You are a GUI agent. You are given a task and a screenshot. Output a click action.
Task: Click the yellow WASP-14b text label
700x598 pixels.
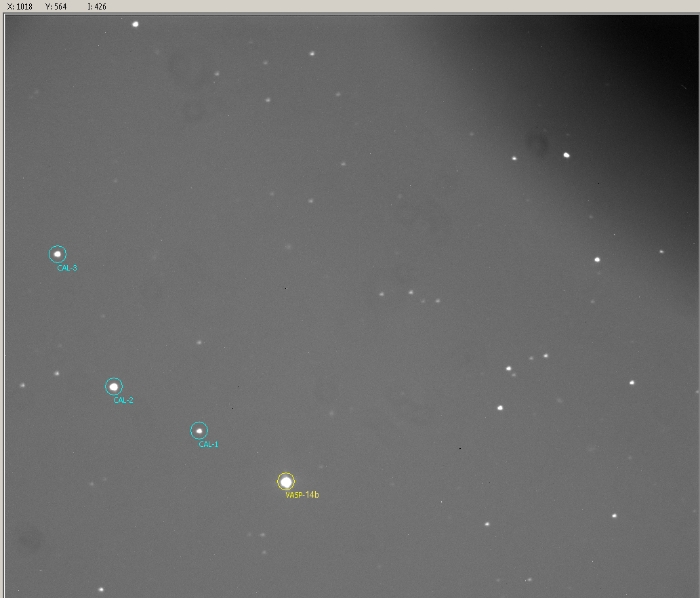coord(302,495)
